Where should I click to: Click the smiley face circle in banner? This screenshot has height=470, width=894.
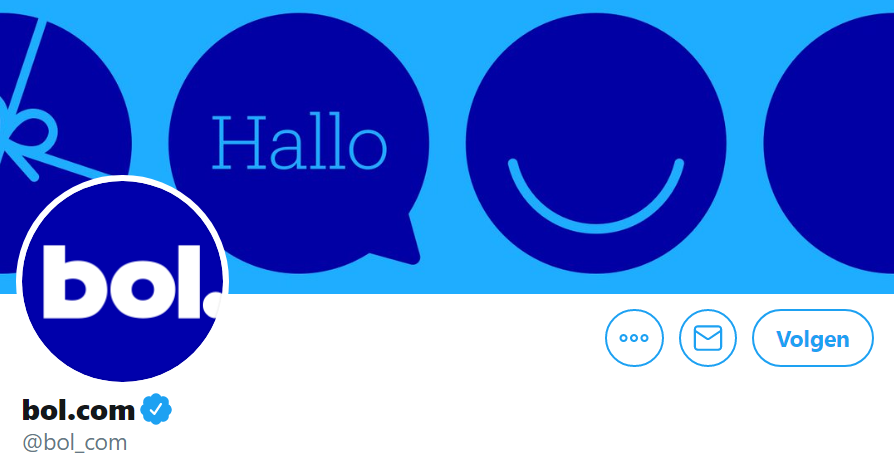pyautogui.click(x=596, y=143)
